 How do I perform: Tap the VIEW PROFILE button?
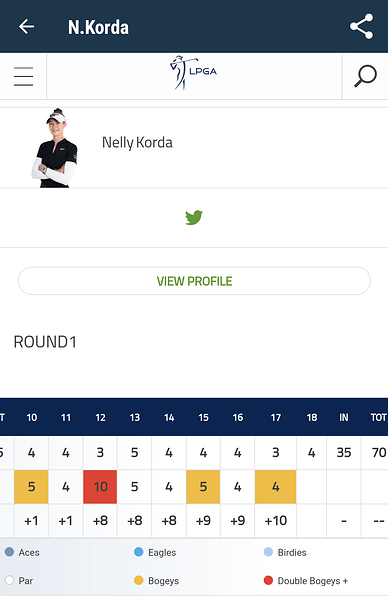(194, 281)
